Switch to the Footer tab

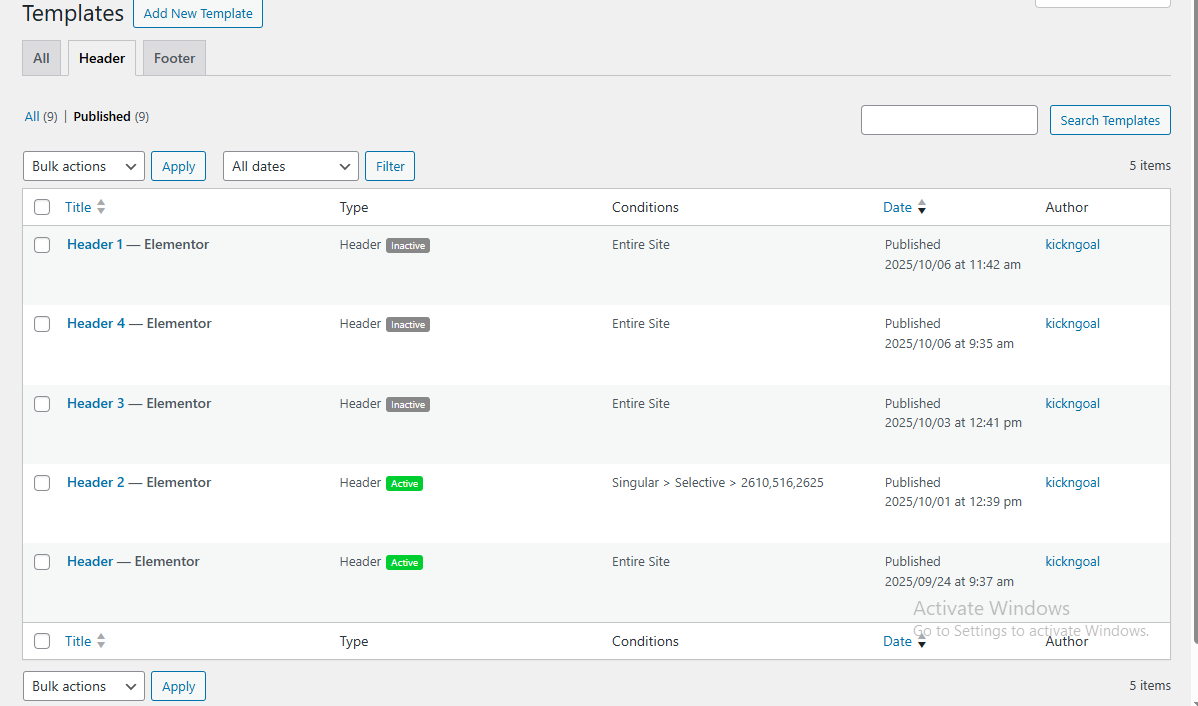pyautogui.click(x=174, y=58)
